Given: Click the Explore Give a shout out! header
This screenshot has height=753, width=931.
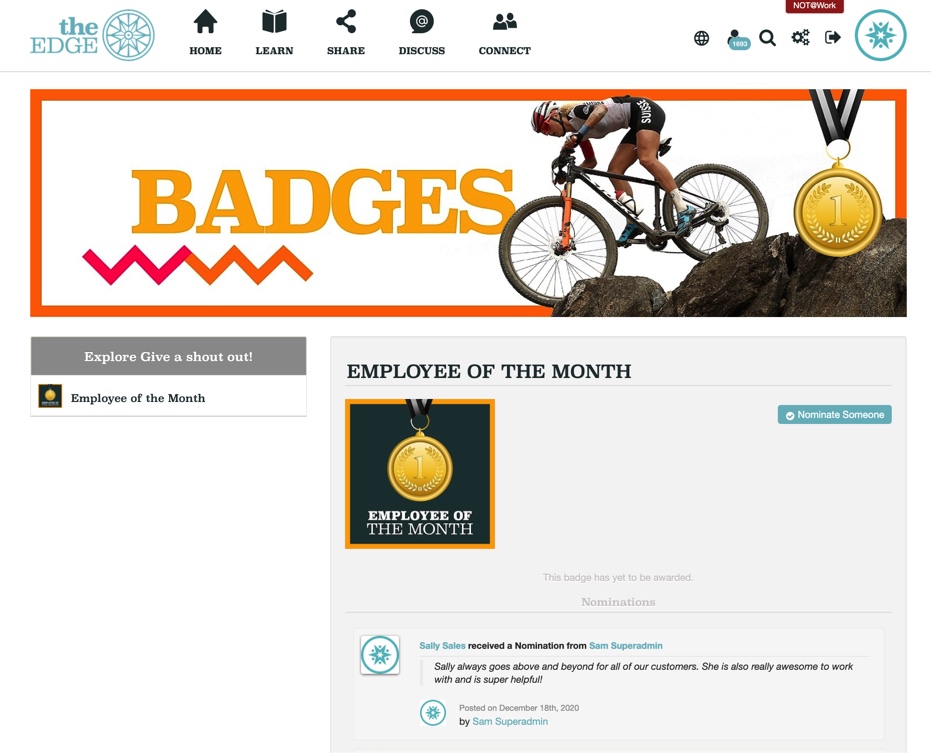Looking at the screenshot, I should pyautogui.click(x=169, y=356).
